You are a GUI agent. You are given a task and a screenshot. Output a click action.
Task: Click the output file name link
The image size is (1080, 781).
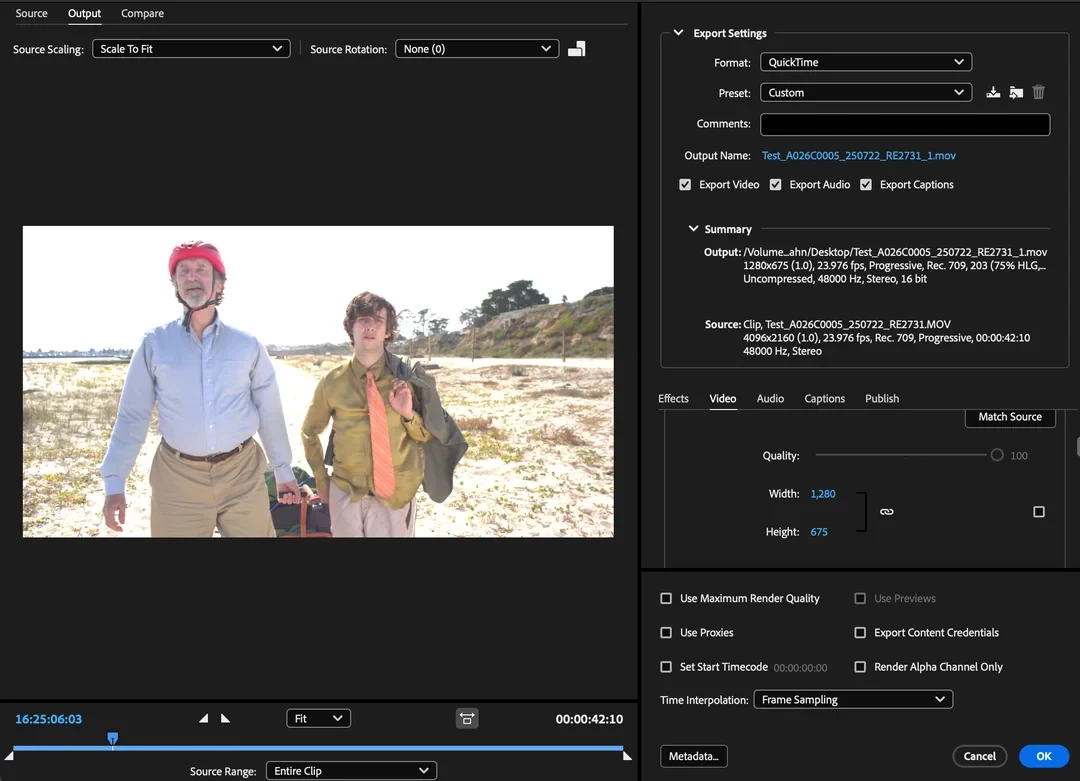coord(858,156)
